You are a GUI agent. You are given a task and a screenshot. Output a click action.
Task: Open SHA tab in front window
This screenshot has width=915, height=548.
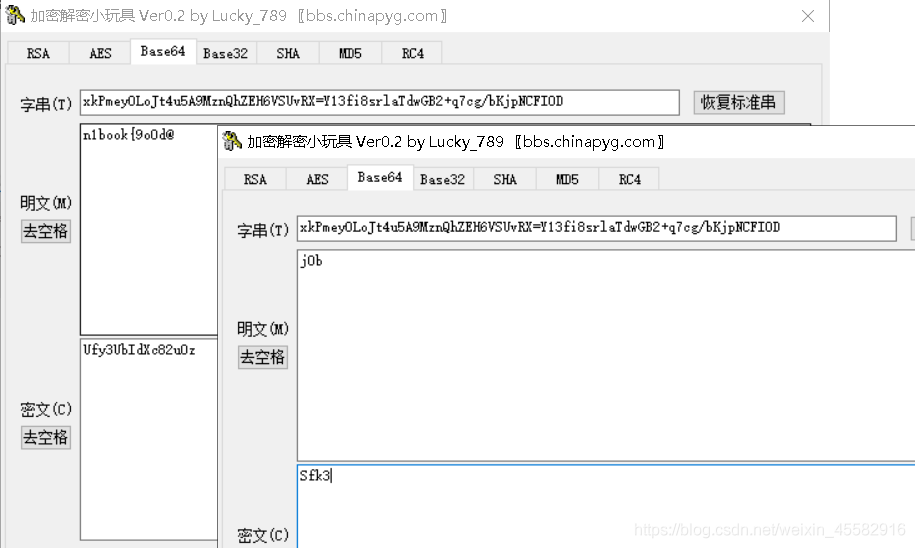pyautogui.click(x=505, y=179)
